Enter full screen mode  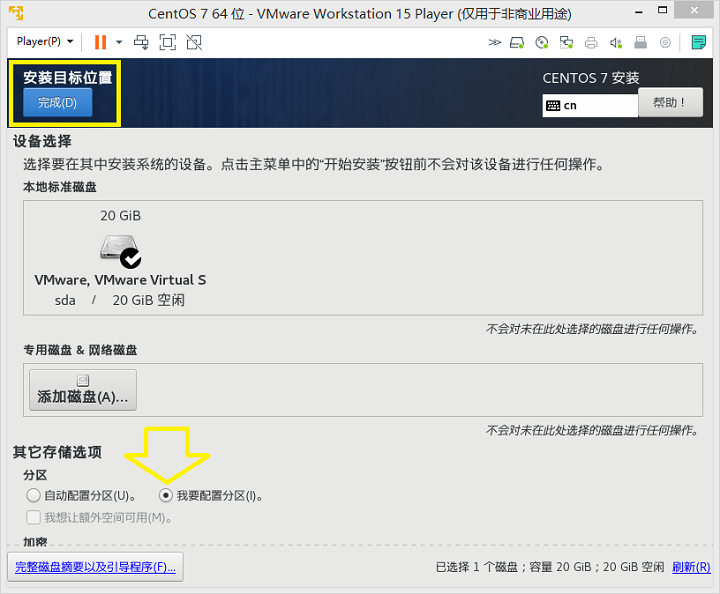pyautogui.click(x=168, y=42)
